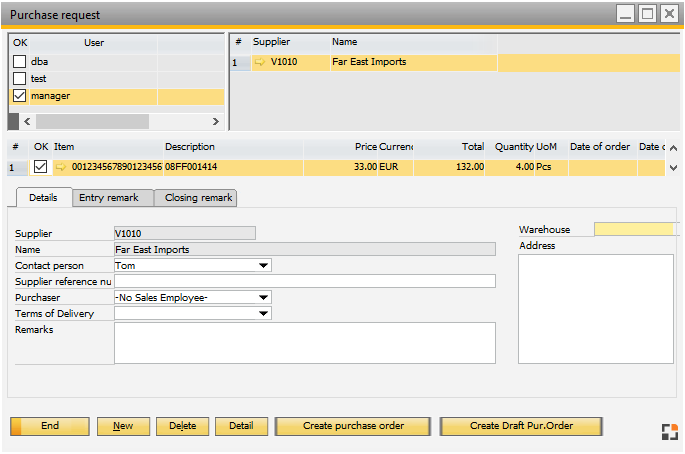The height and width of the screenshot is (454, 685).
Task: Click the link arrow beside item 001234567890123456
Action: (61, 167)
